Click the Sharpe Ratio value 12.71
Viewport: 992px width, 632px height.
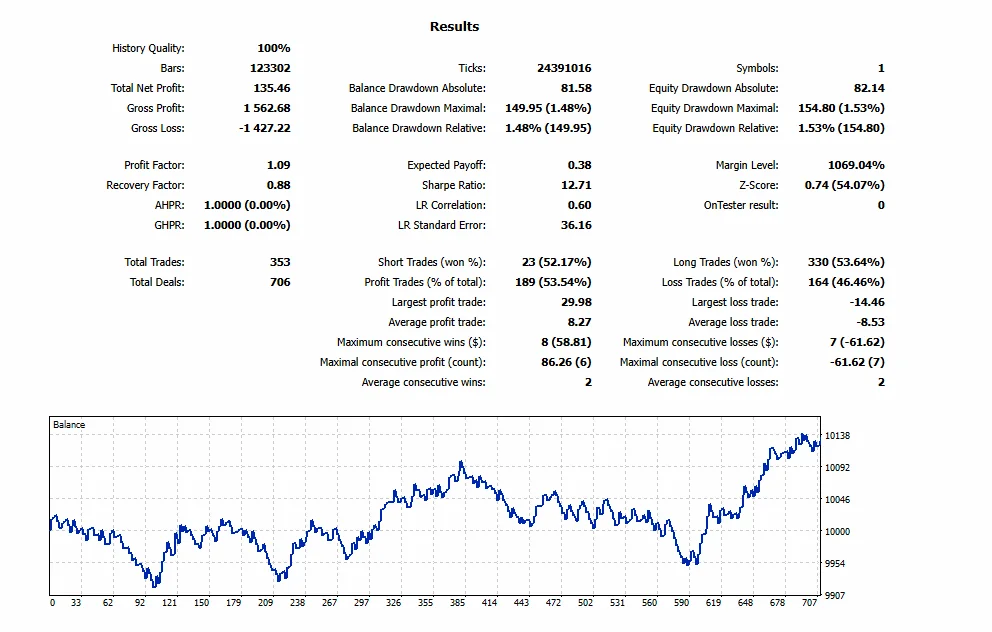click(x=576, y=185)
